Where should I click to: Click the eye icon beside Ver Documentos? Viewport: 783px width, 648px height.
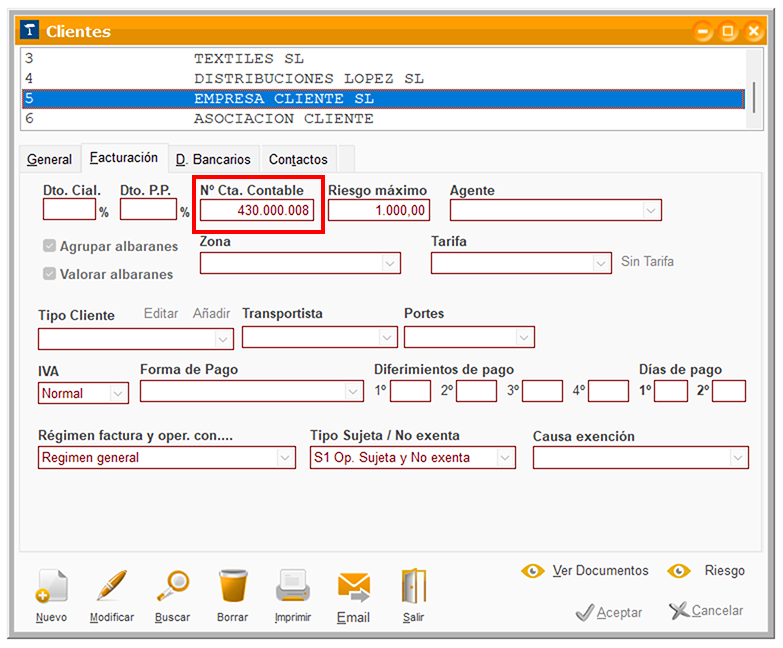click(x=532, y=571)
